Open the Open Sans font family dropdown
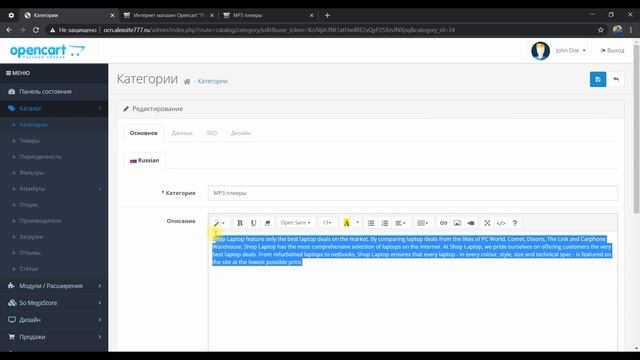The width and height of the screenshot is (640, 360). tap(296, 223)
